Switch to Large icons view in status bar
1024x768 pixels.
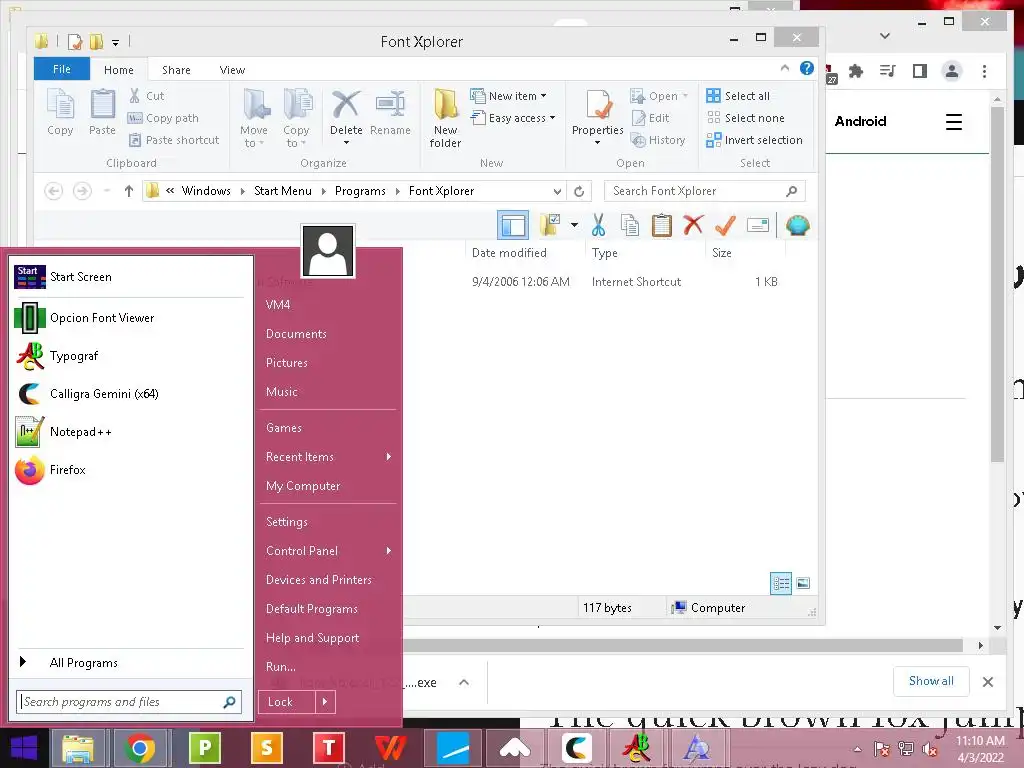tap(803, 583)
